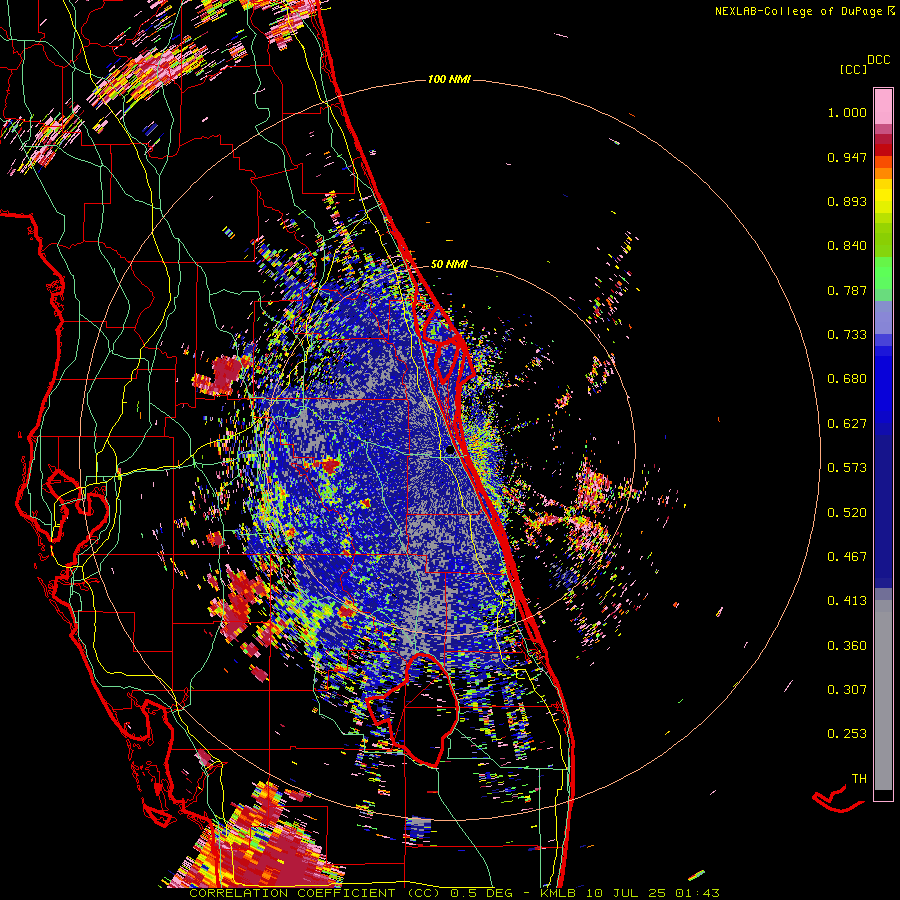Viewport: 900px width, 900px height.
Task: Select the 0.787 scale value
Action: pos(847,290)
